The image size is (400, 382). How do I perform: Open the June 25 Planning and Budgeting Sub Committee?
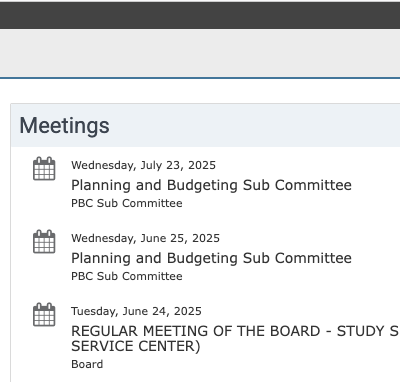pos(211,258)
